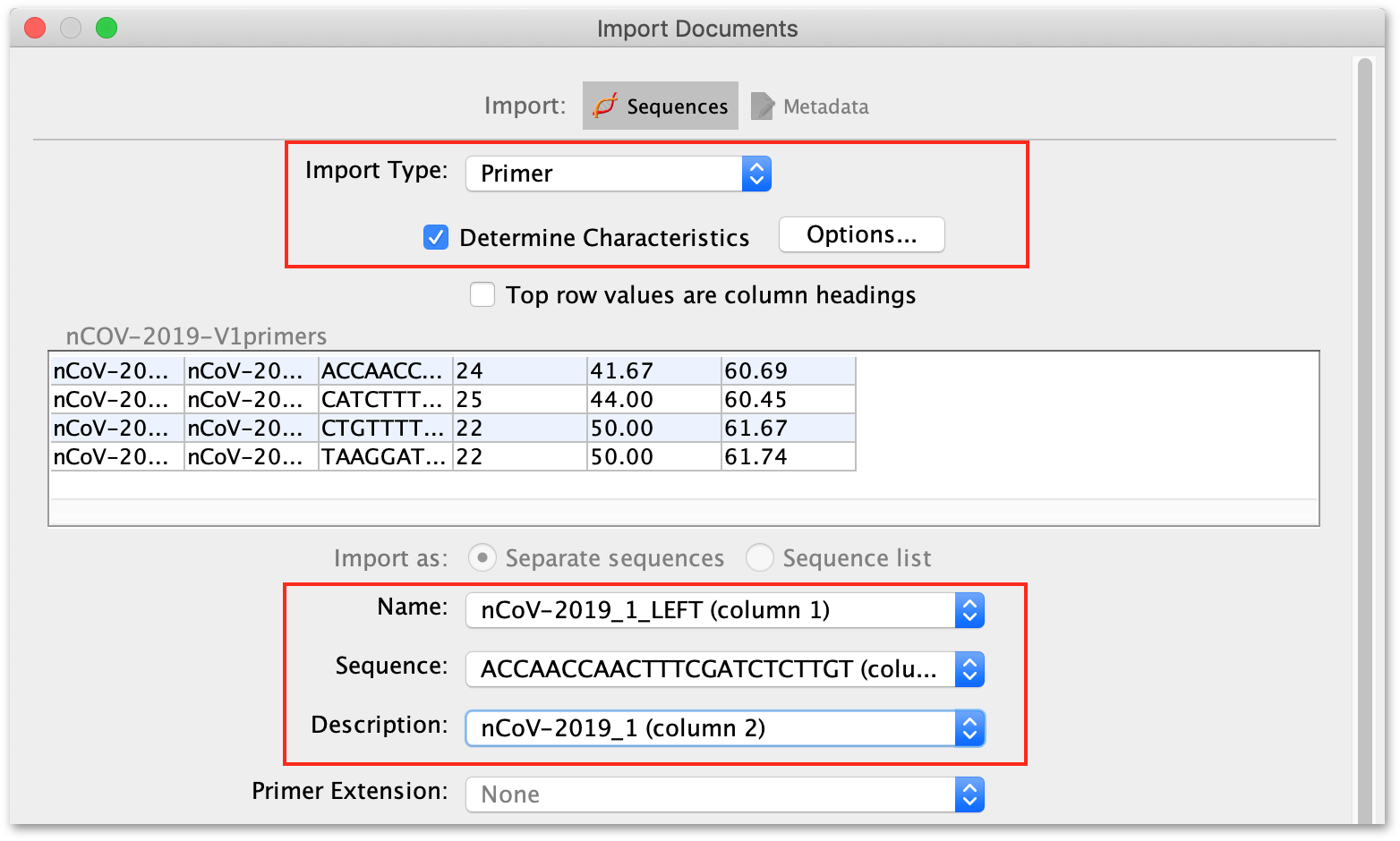Select the TAAGGAT... cell in the table
The width and height of the screenshot is (1400, 841).
[384, 456]
